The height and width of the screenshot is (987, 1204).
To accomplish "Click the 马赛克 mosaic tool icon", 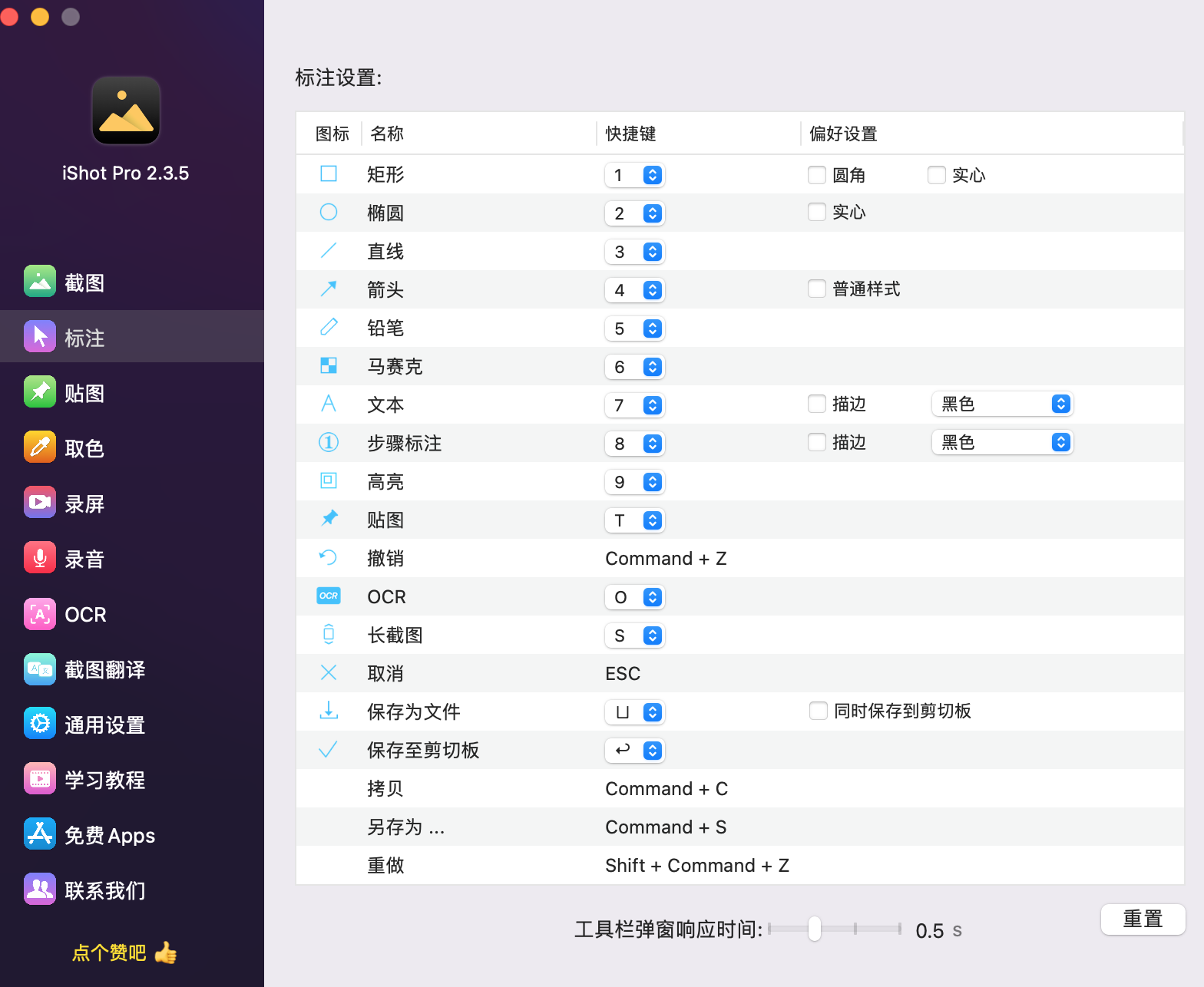I will click(329, 365).
